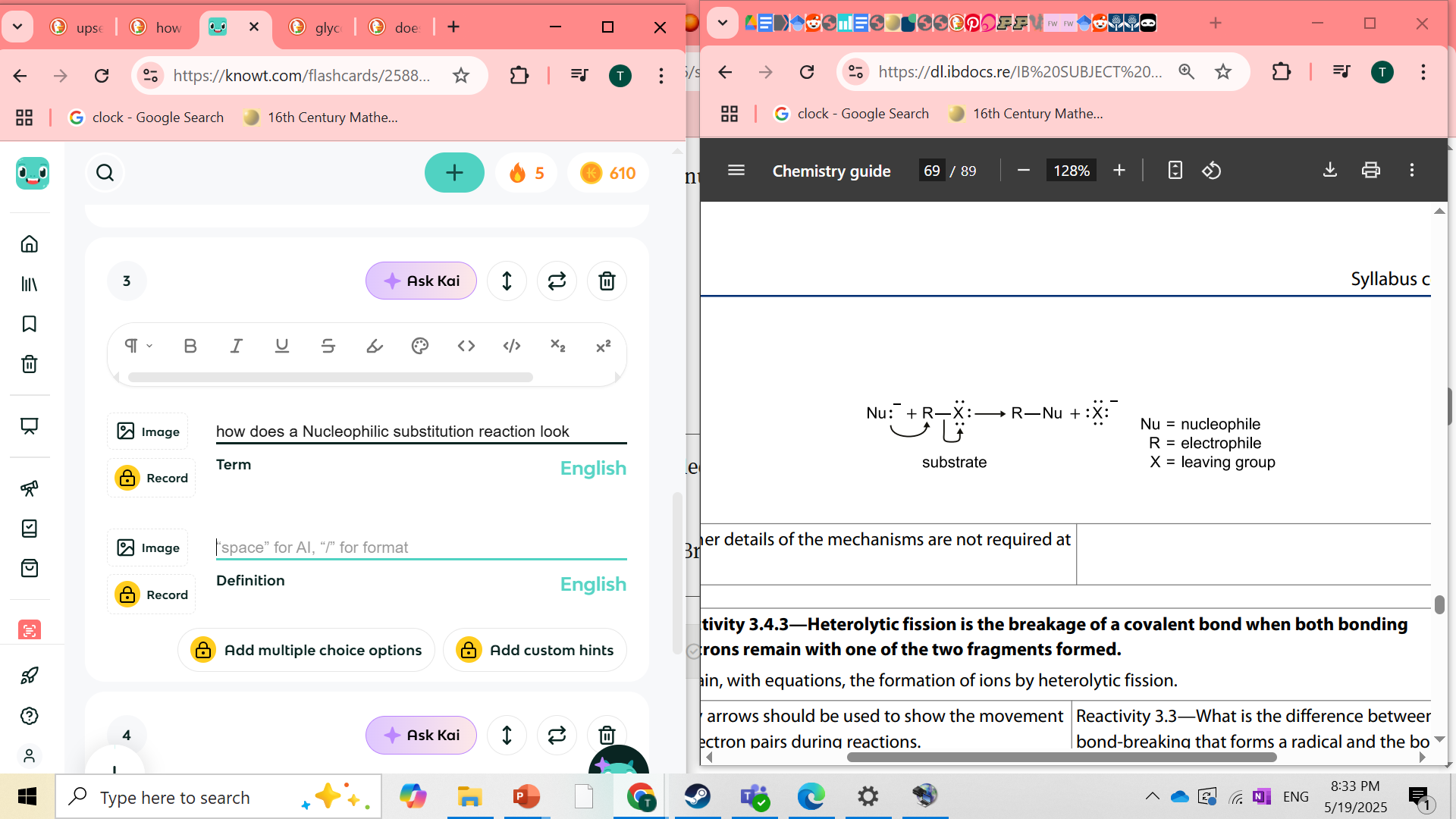1456x819 pixels.
Task: Open the library icon in Knowt sidebar
Action: pos(30,284)
